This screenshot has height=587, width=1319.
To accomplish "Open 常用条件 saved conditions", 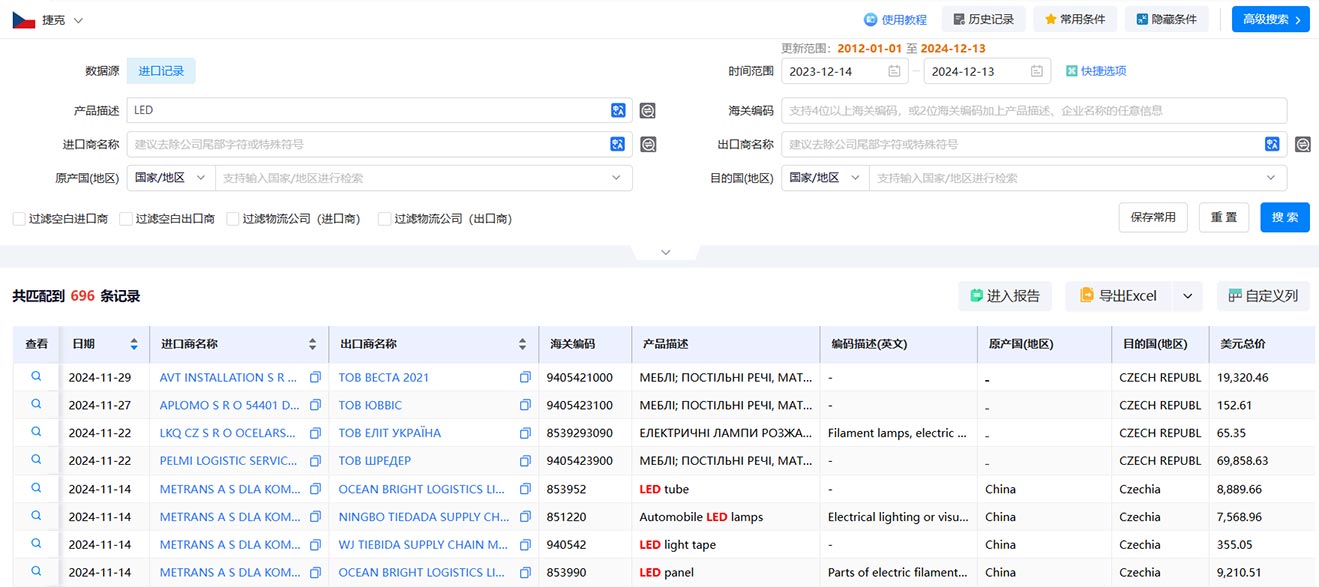I will pyautogui.click(x=1075, y=19).
